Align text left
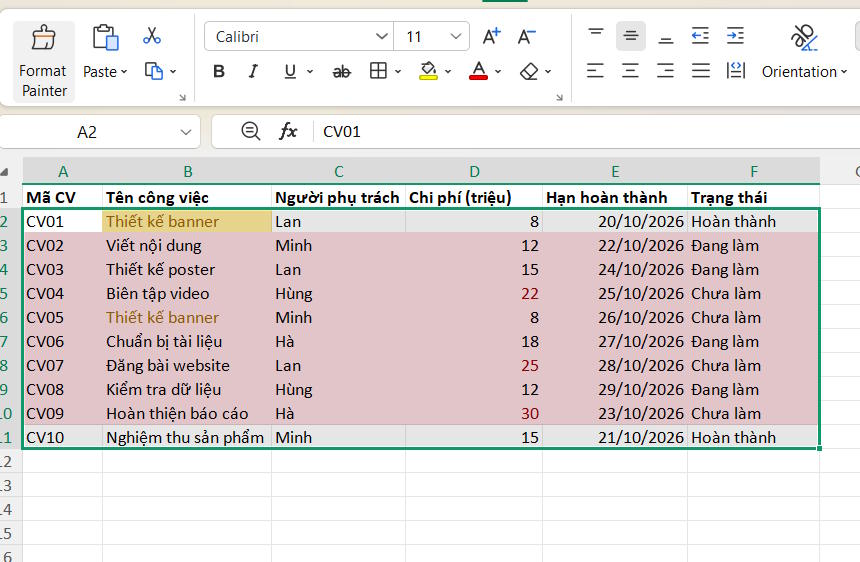 pos(596,71)
